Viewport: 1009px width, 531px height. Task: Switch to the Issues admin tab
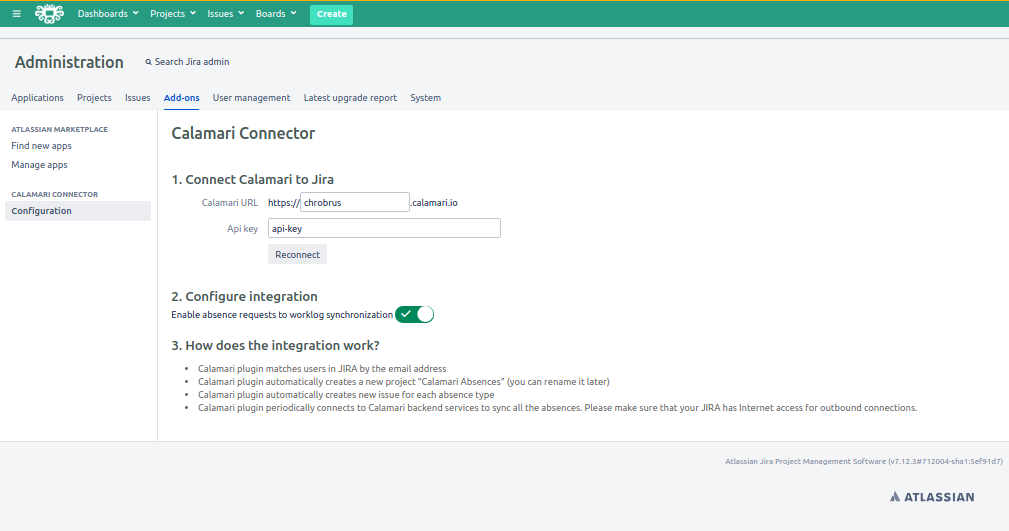coord(138,98)
